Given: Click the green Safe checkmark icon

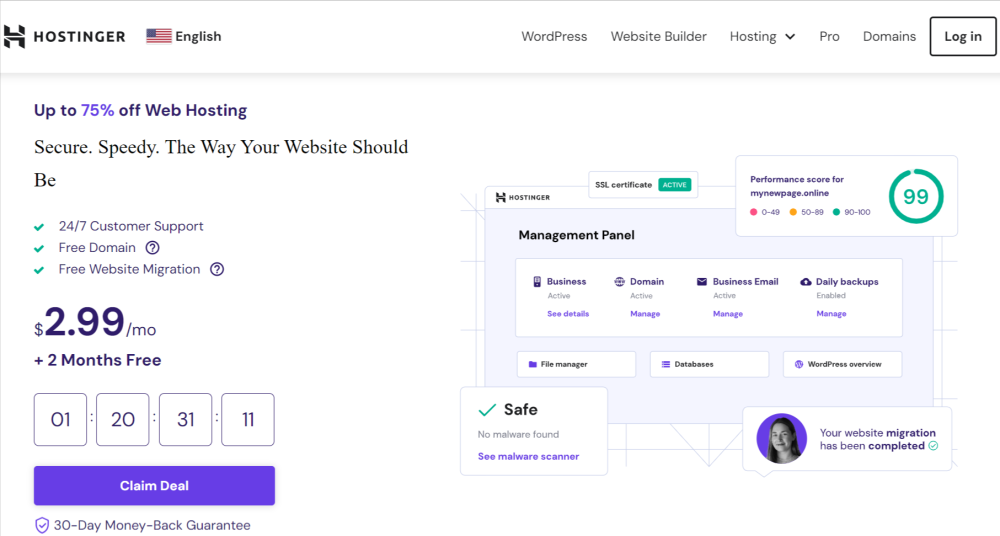Looking at the screenshot, I should pyautogui.click(x=487, y=410).
